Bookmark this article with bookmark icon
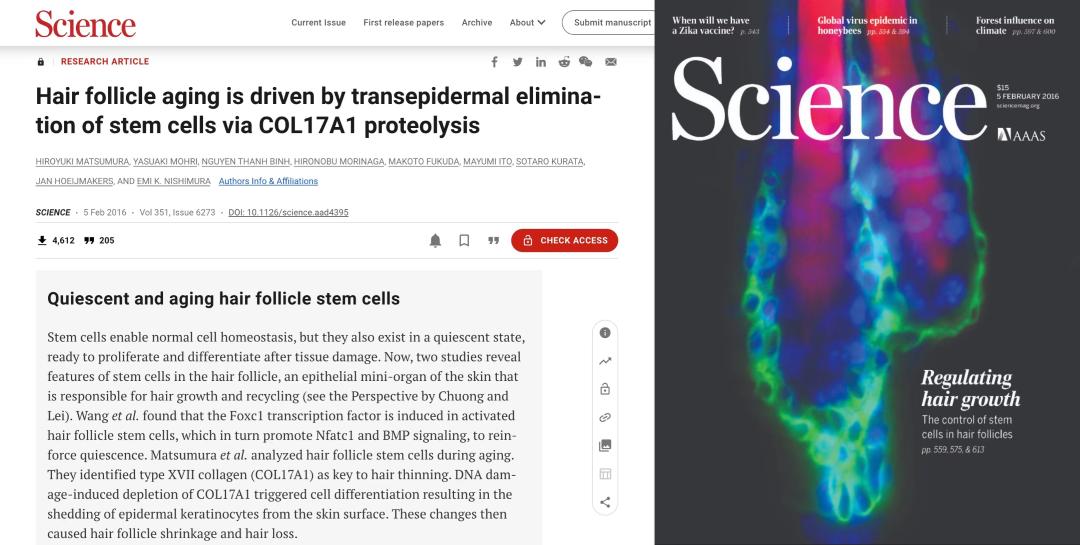 pos(464,240)
